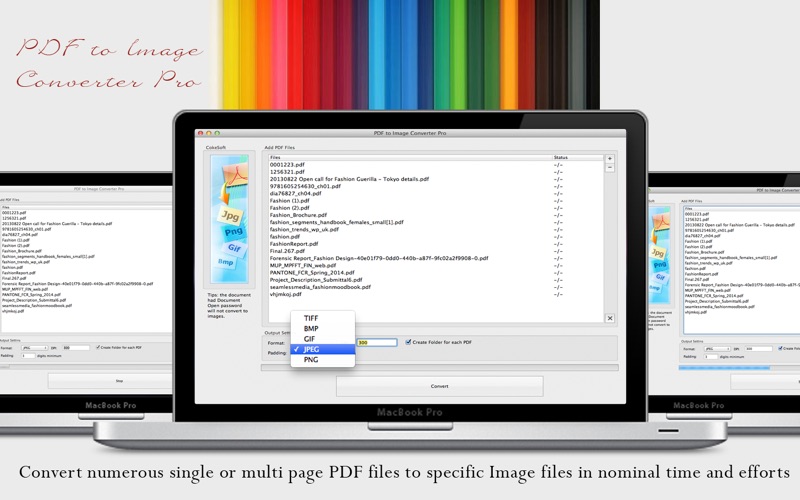800x500 pixels.
Task: Remove selected file with the minus button
Action: [610, 167]
